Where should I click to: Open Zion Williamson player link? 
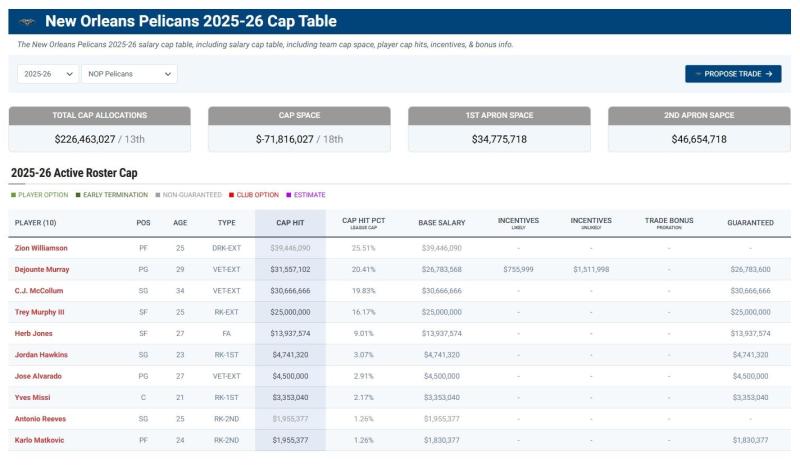41,248
